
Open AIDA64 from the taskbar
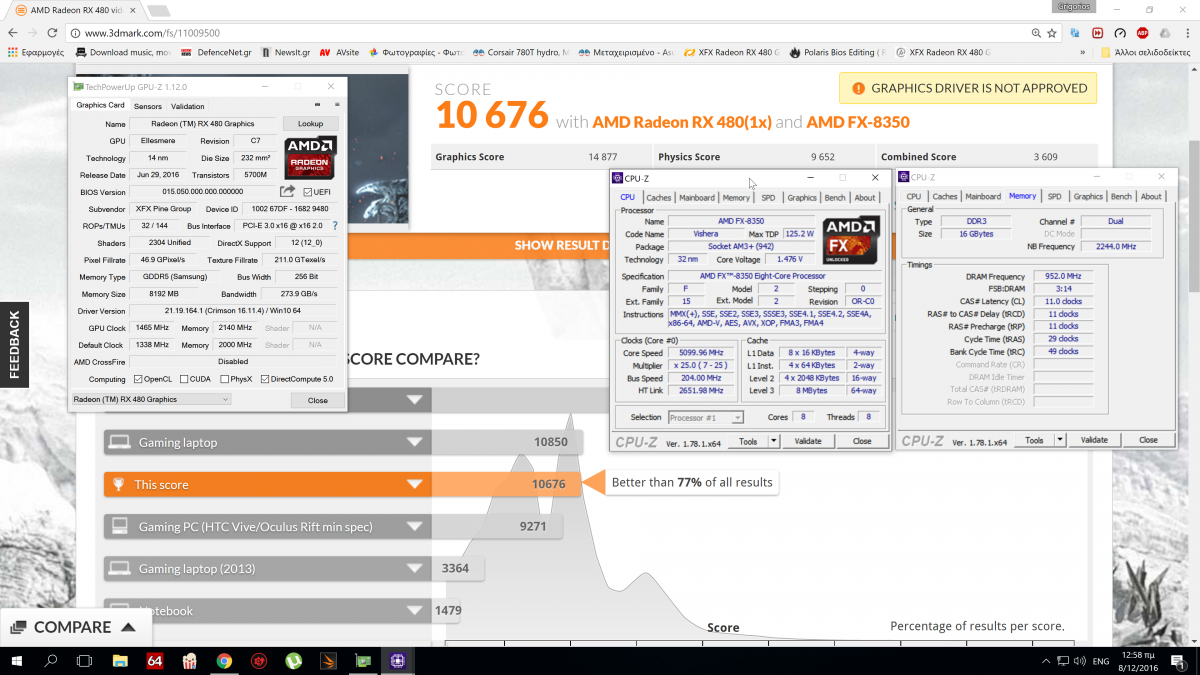(x=155, y=661)
